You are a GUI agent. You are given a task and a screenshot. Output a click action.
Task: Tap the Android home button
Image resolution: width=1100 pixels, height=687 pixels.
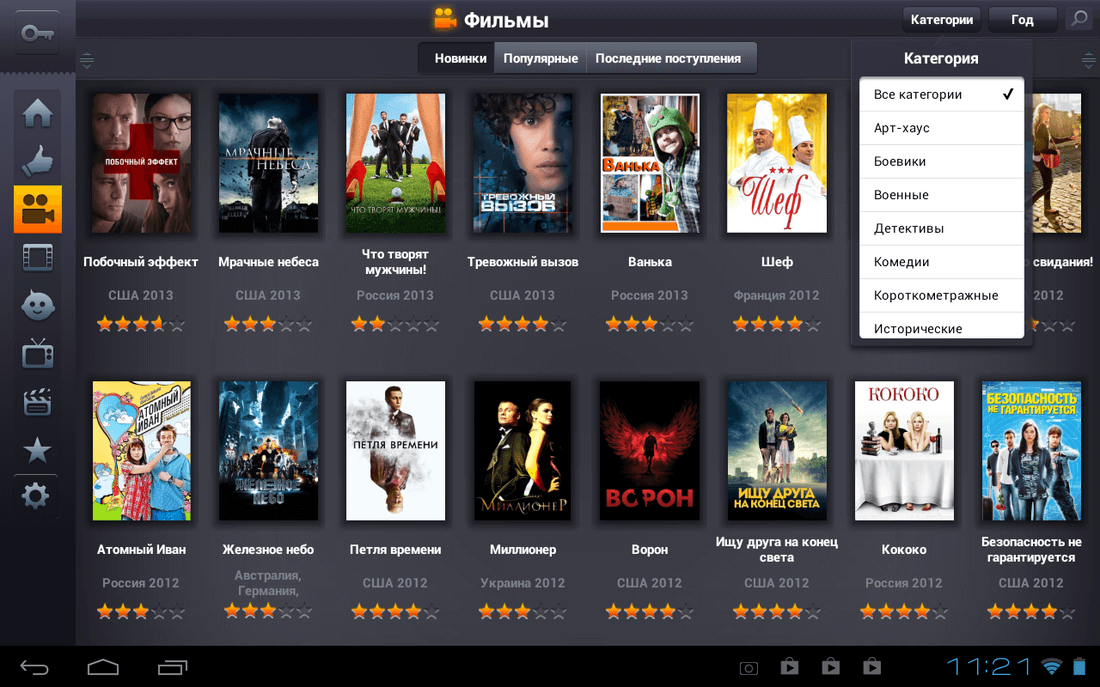point(103,667)
